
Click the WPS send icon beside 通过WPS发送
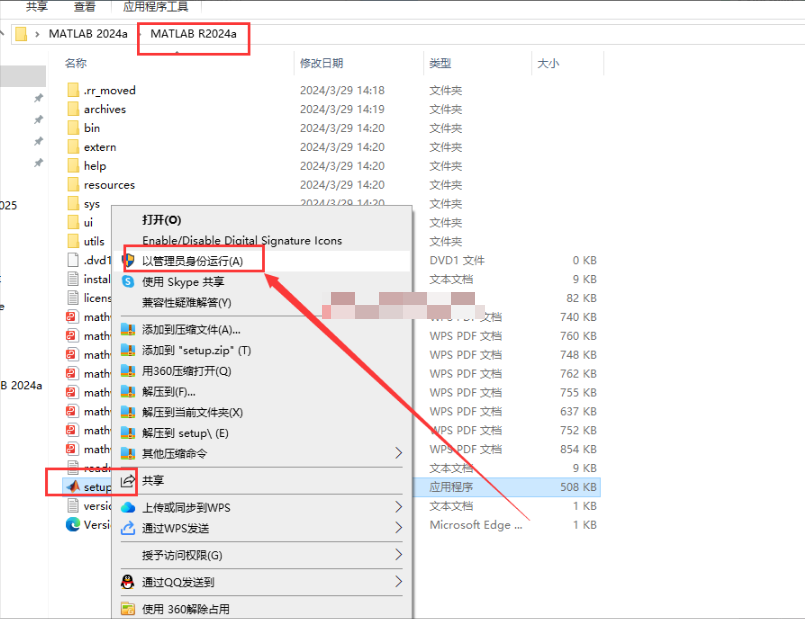(128, 528)
